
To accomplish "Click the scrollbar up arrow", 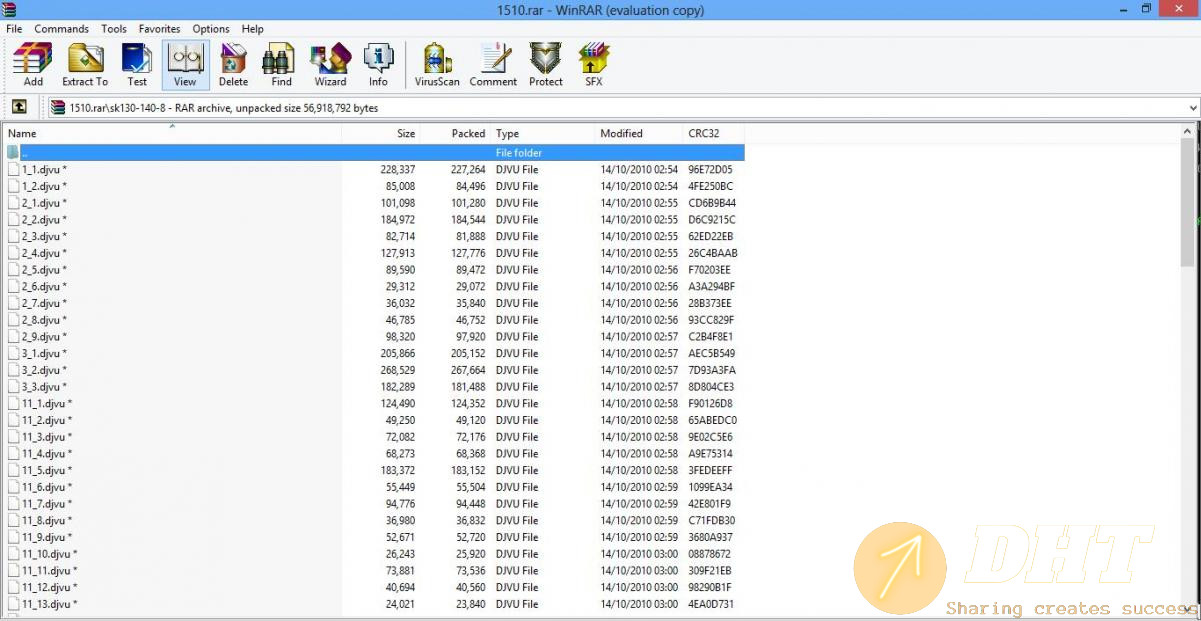I will click(1188, 131).
